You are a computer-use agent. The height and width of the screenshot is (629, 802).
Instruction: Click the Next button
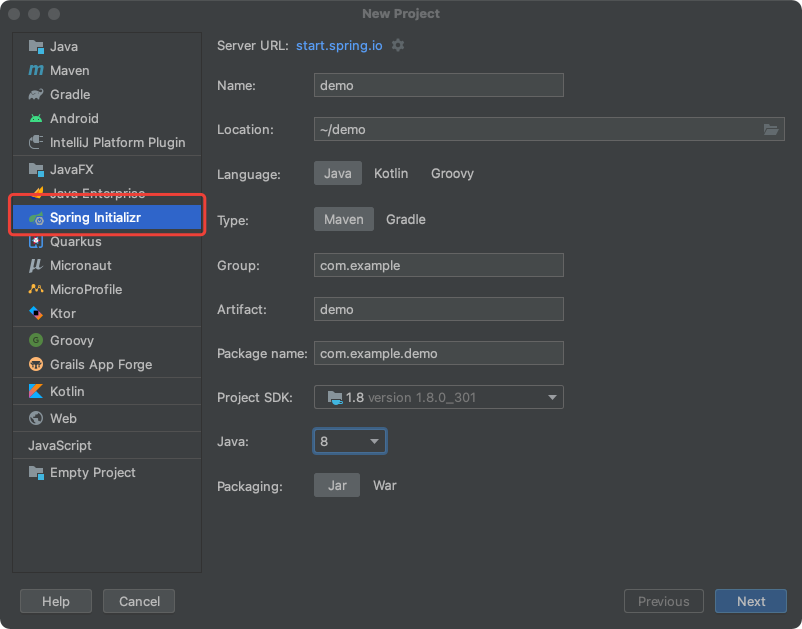(751, 601)
